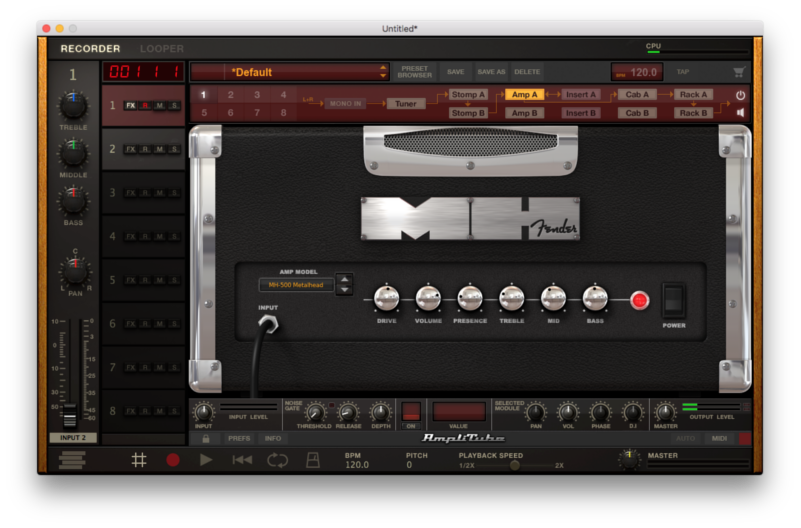This screenshot has height=528, width=801.
Task: Toggle FX on track 1
Action: [131, 106]
